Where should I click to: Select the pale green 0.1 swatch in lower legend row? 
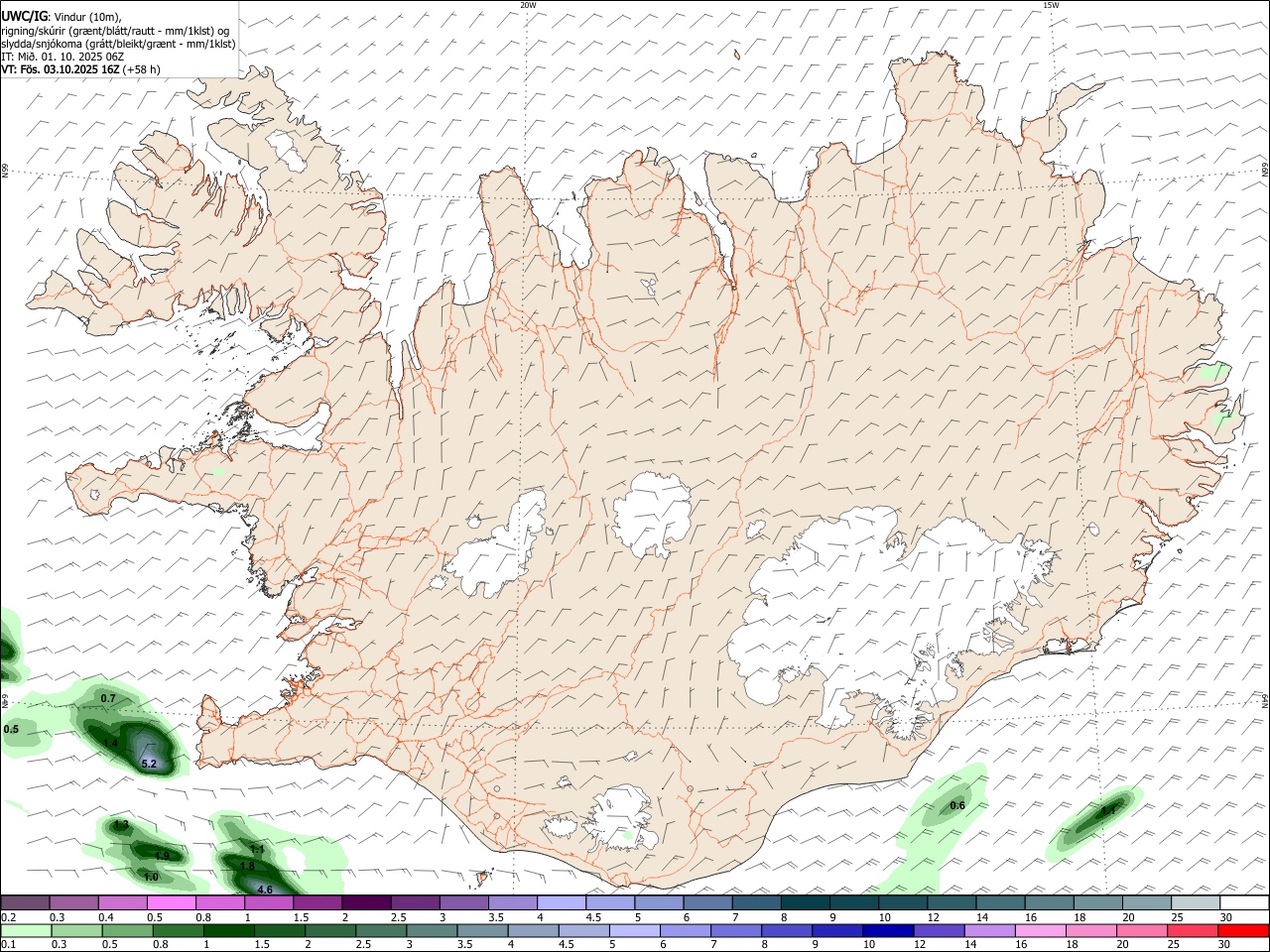(26, 930)
